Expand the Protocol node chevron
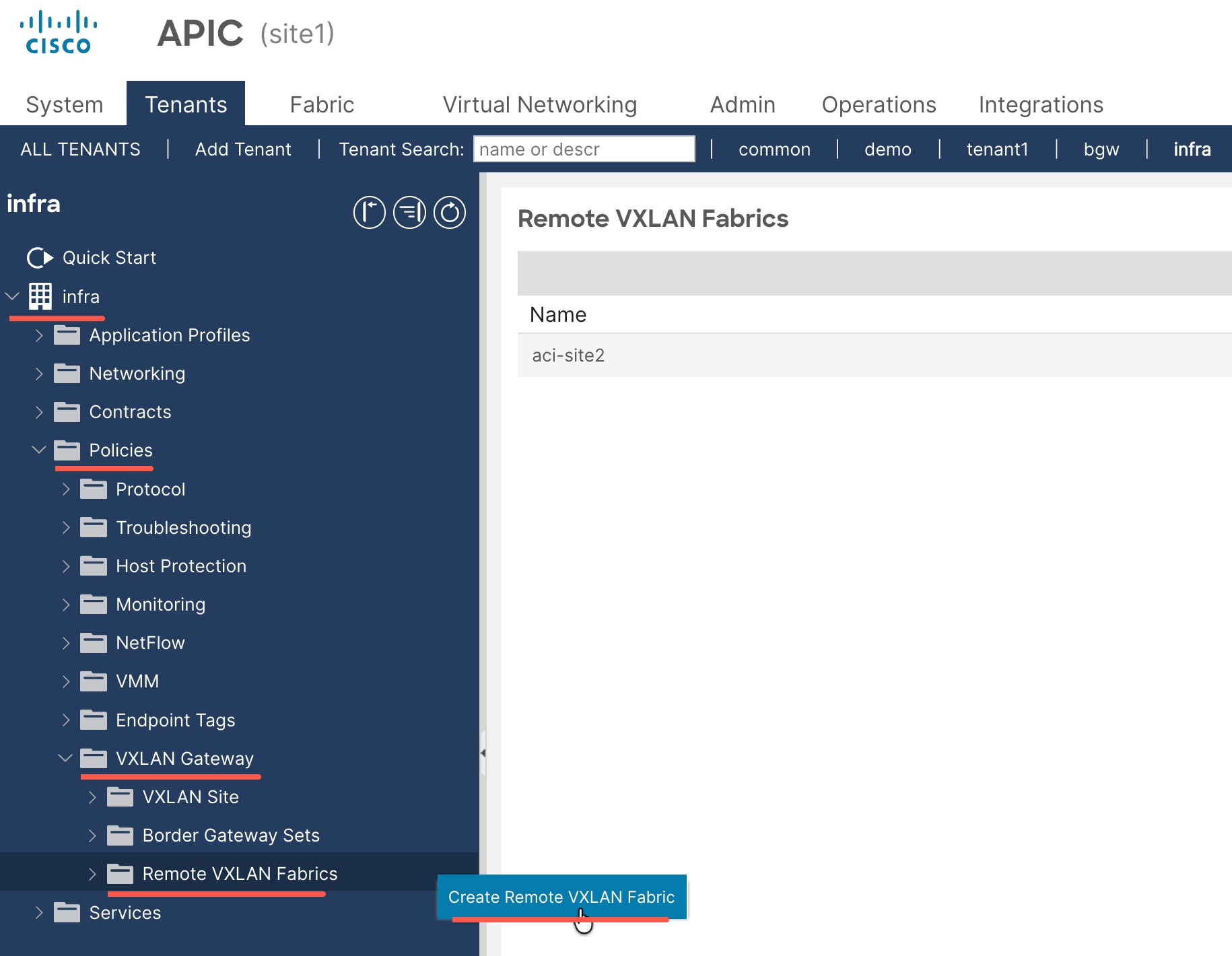 tap(66, 489)
